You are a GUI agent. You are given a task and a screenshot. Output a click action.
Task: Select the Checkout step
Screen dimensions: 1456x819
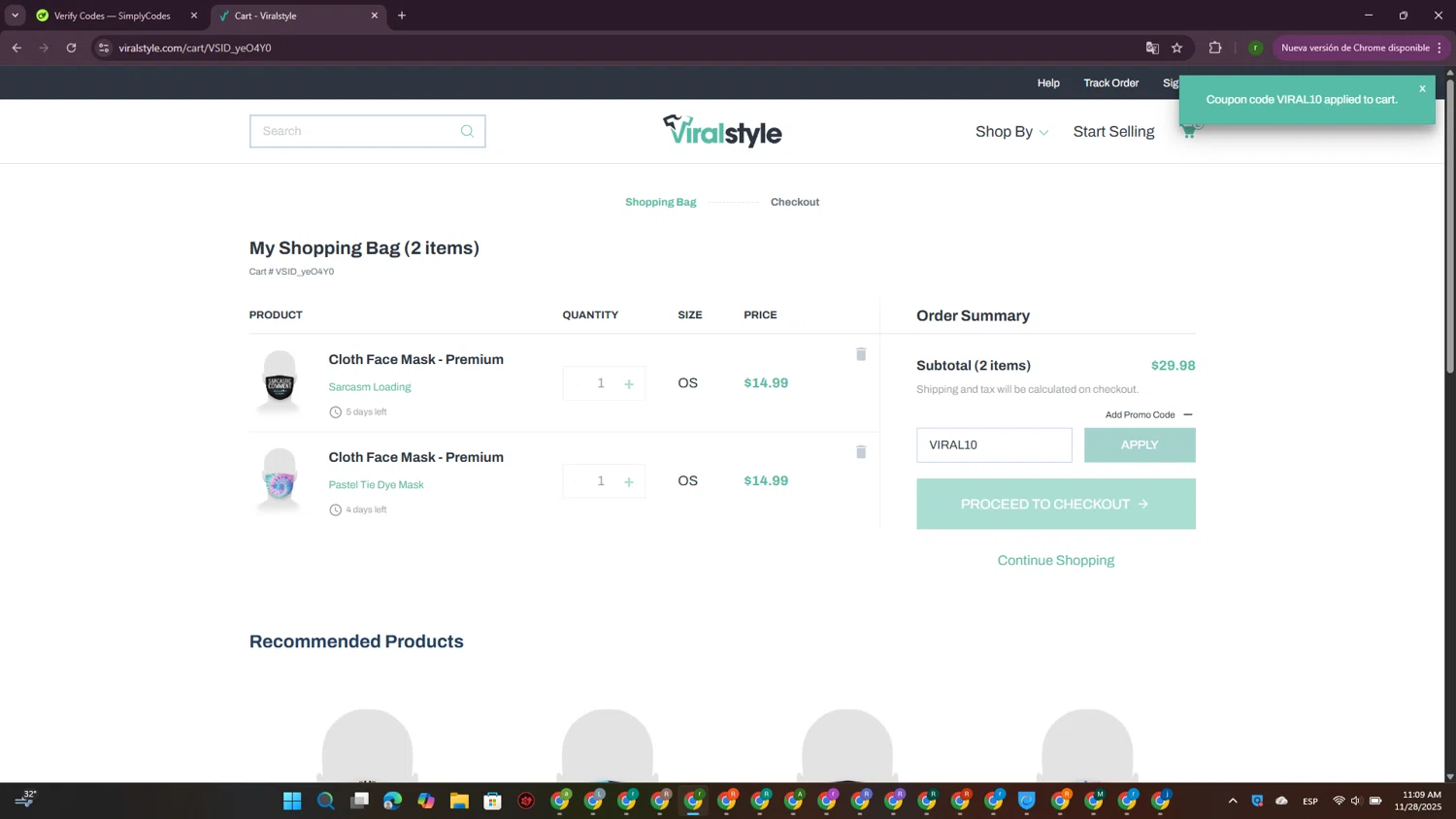tap(795, 202)
